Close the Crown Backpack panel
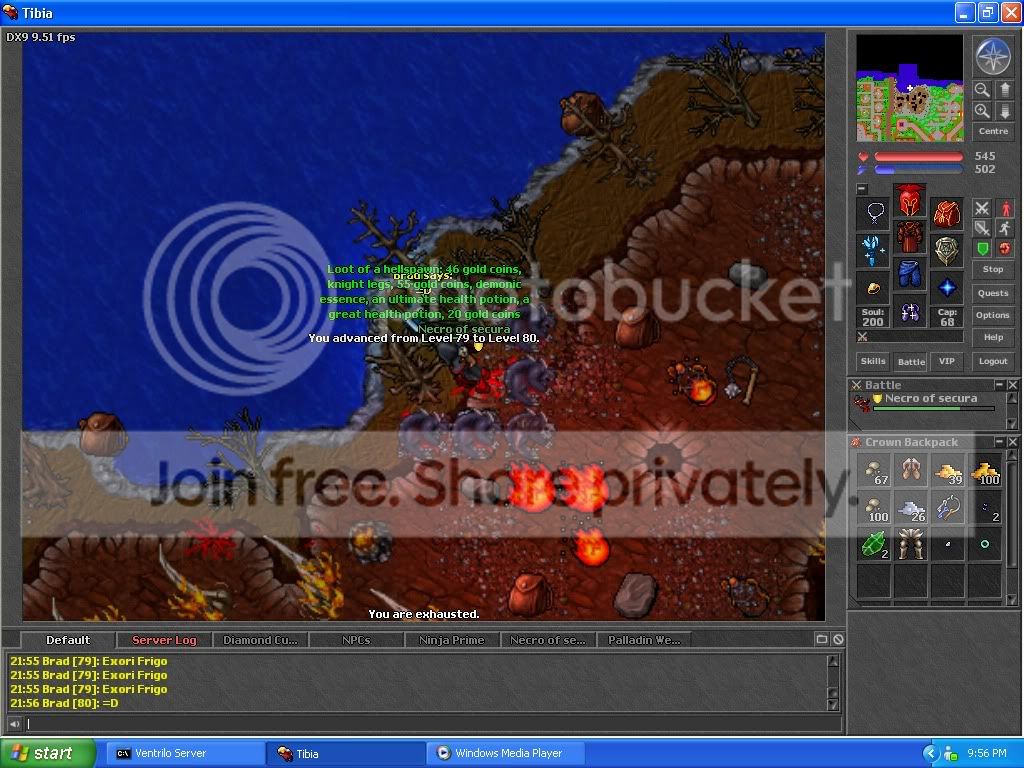Screen dimensions: 1024x768 click(x=1012, y=441)
